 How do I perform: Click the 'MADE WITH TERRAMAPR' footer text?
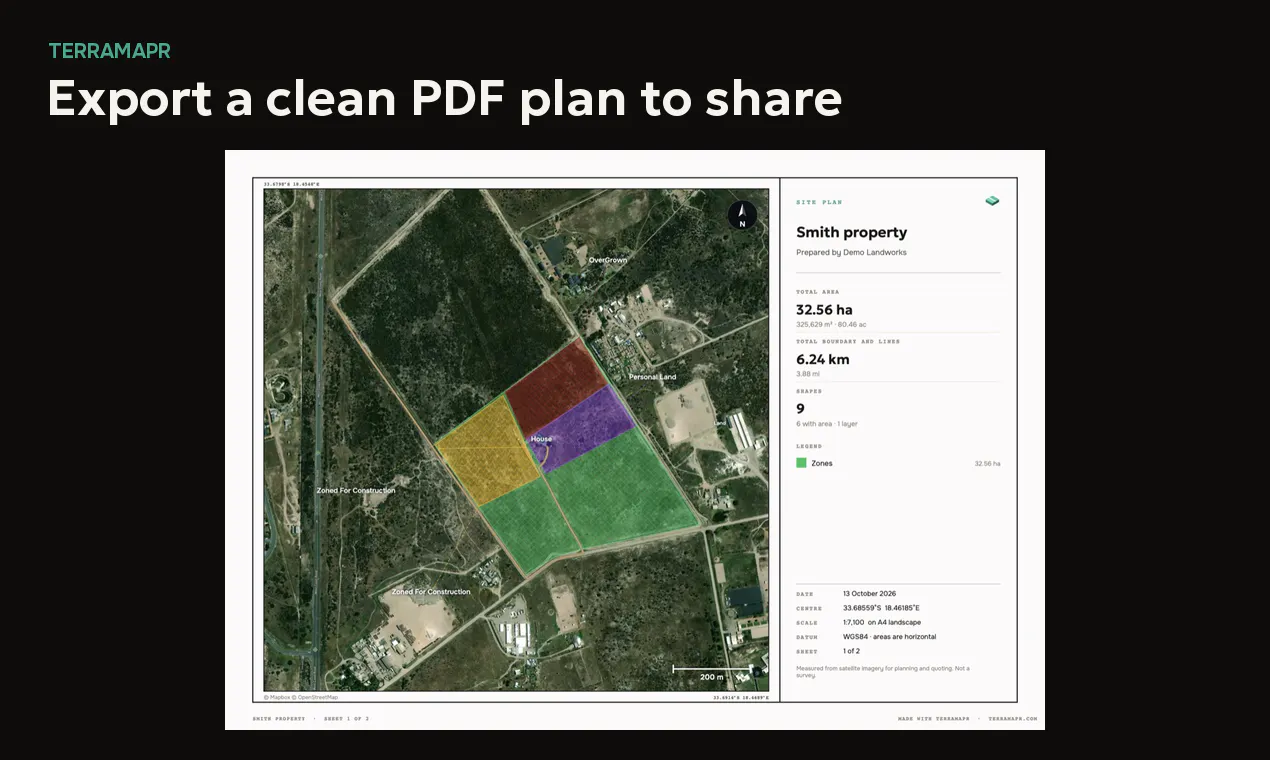[936, 718]
